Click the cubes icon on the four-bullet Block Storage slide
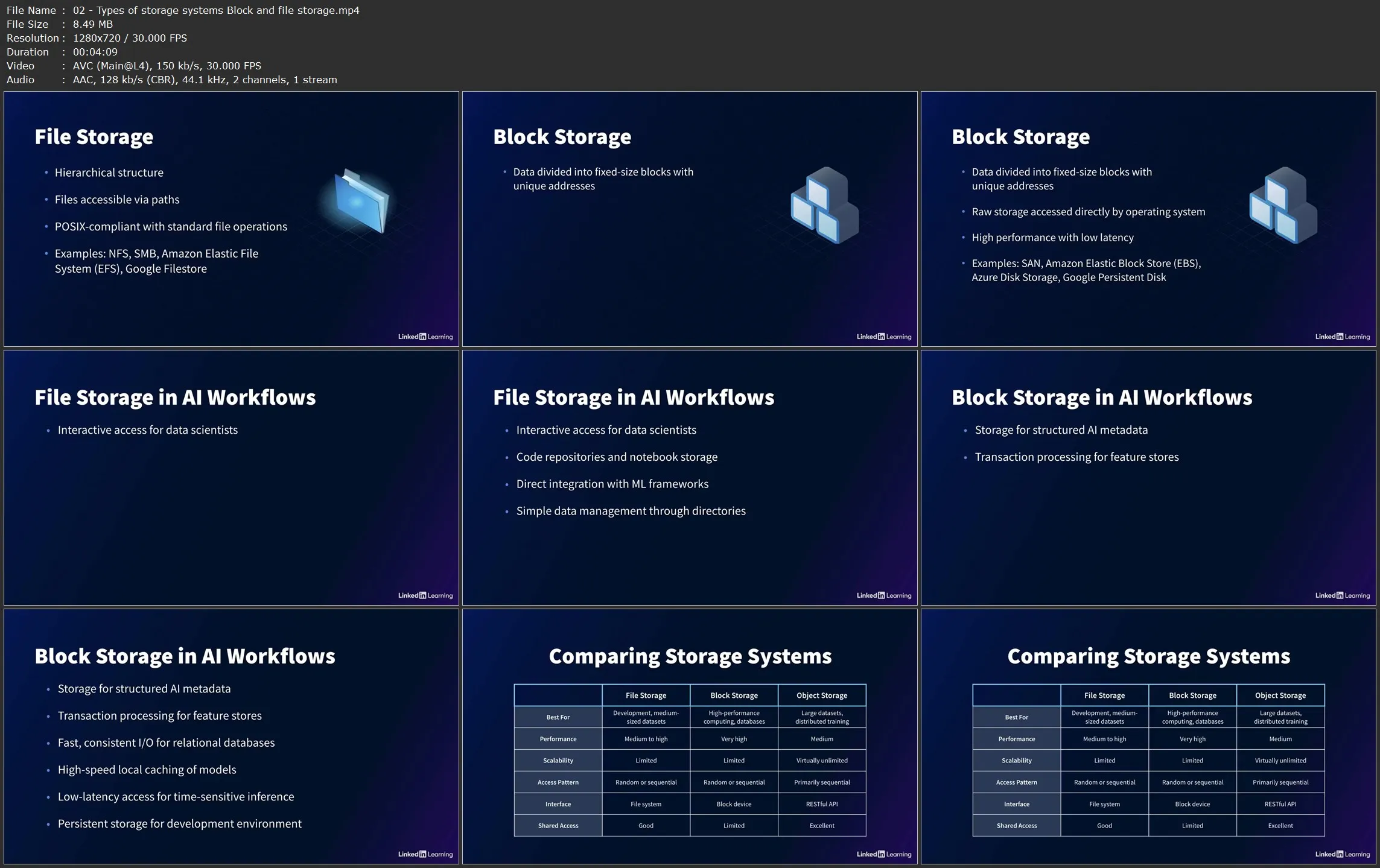The width and height of the screenshot is (1380, 868). tap(1283, 205)
